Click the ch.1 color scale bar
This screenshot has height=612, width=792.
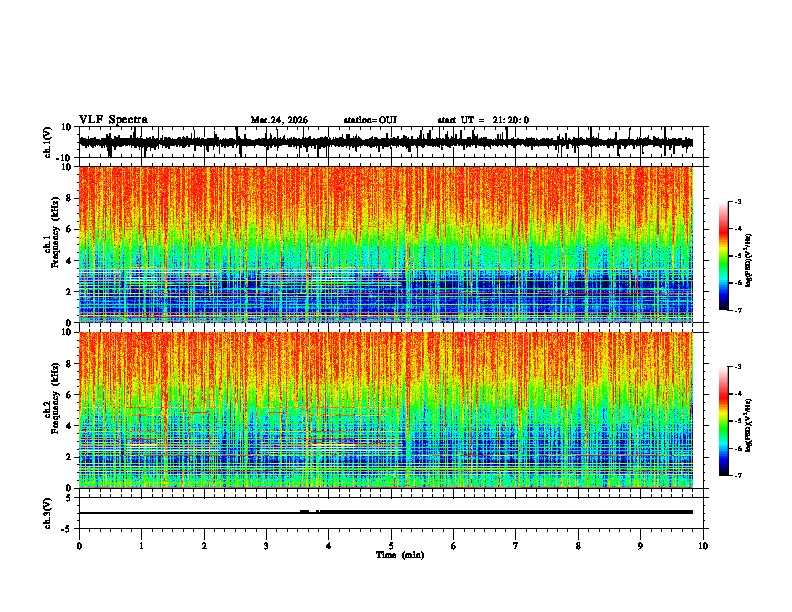(x=724, y=256)
